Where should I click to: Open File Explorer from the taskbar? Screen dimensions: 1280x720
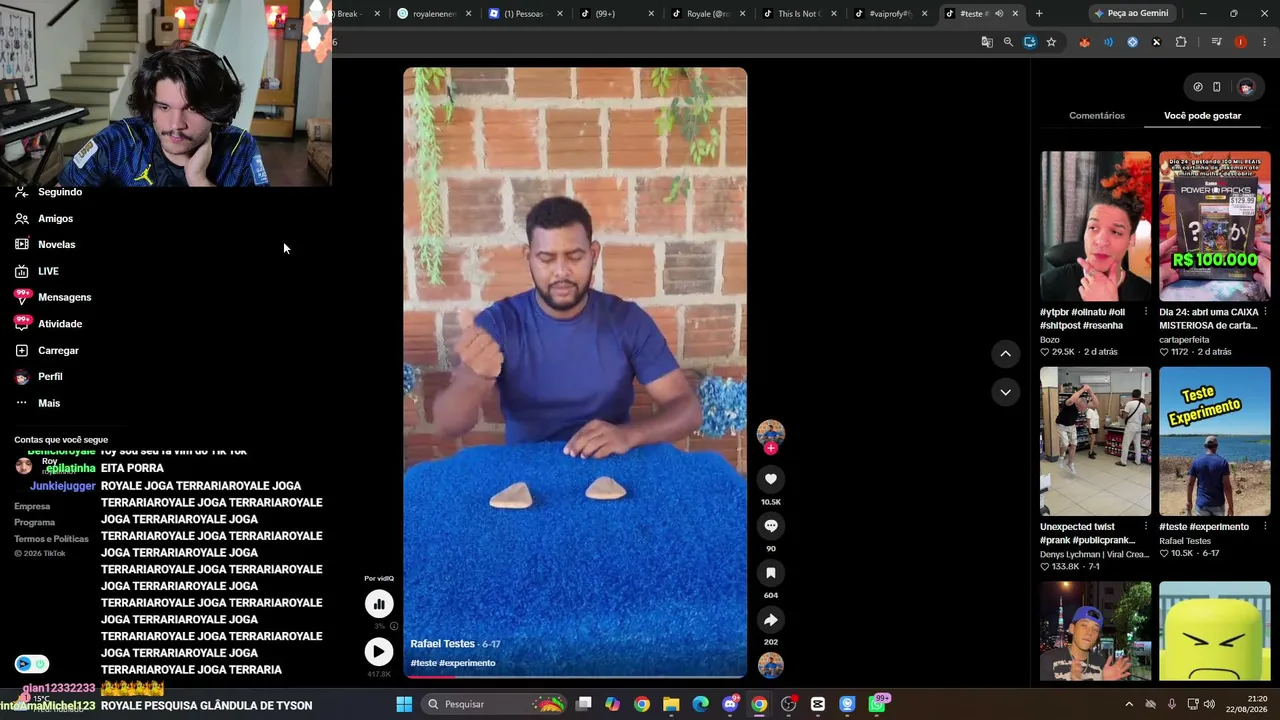tap(671, 704)
